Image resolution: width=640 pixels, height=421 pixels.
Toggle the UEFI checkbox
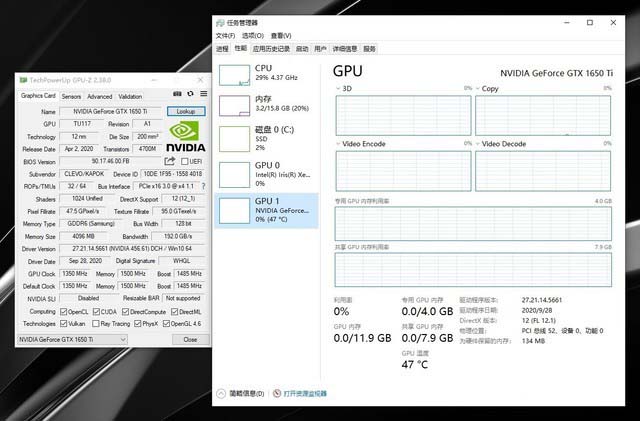(x=184, y=160)
